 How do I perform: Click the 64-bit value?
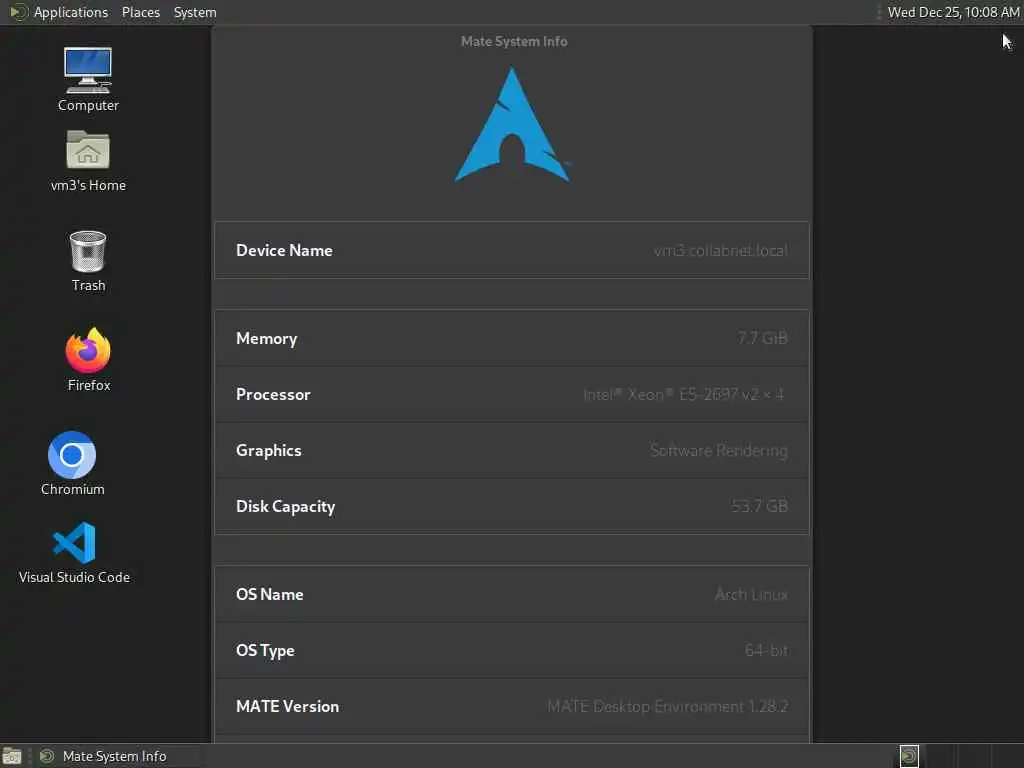tap(767, 650)
